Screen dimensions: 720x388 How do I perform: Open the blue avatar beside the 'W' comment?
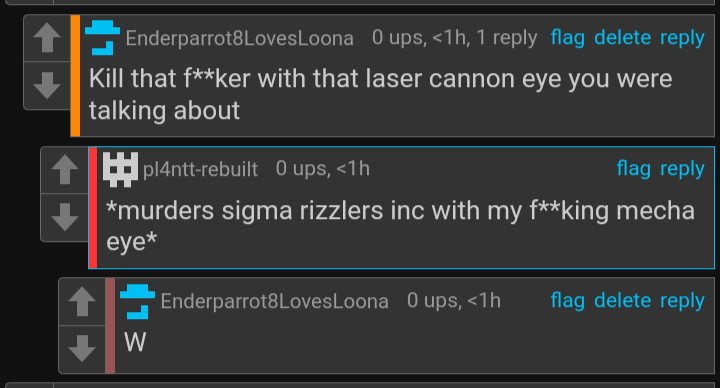137,301
